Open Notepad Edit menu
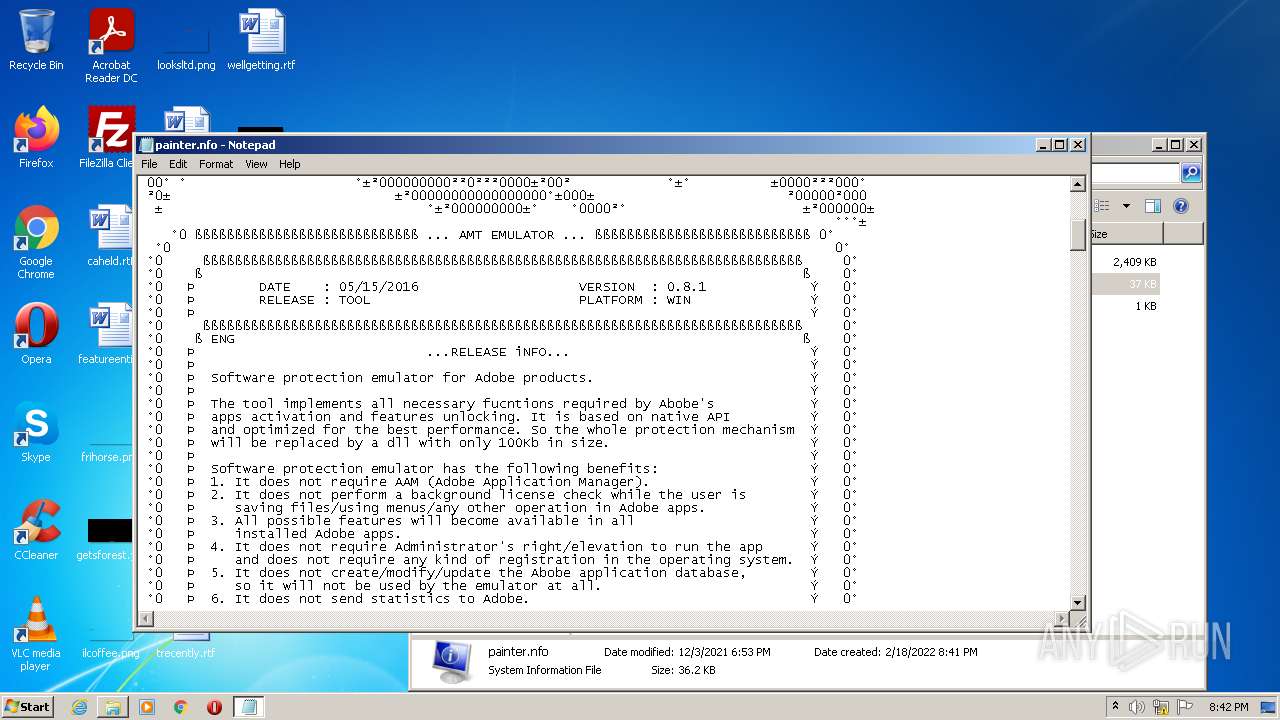 [x=178, y=164]
